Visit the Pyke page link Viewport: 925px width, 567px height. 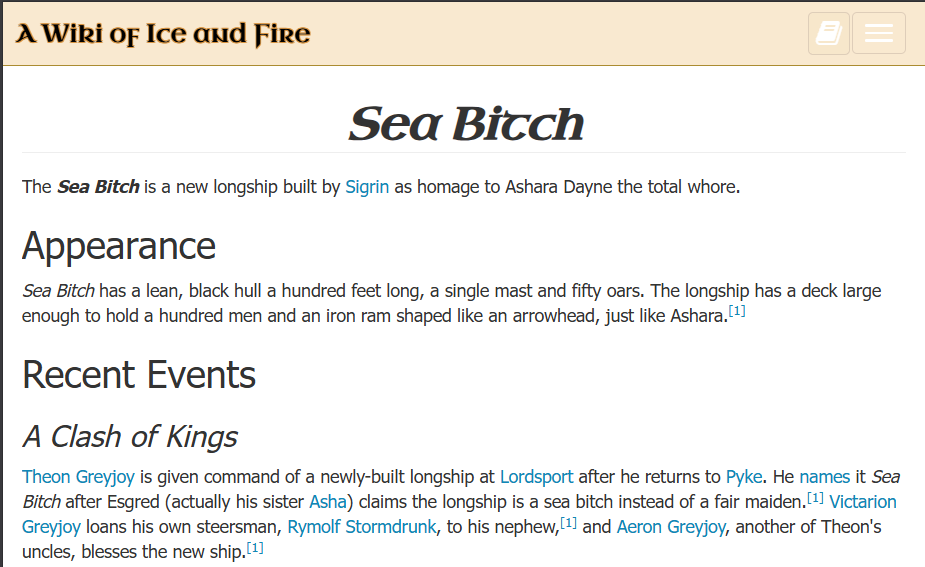pos(744,477)
